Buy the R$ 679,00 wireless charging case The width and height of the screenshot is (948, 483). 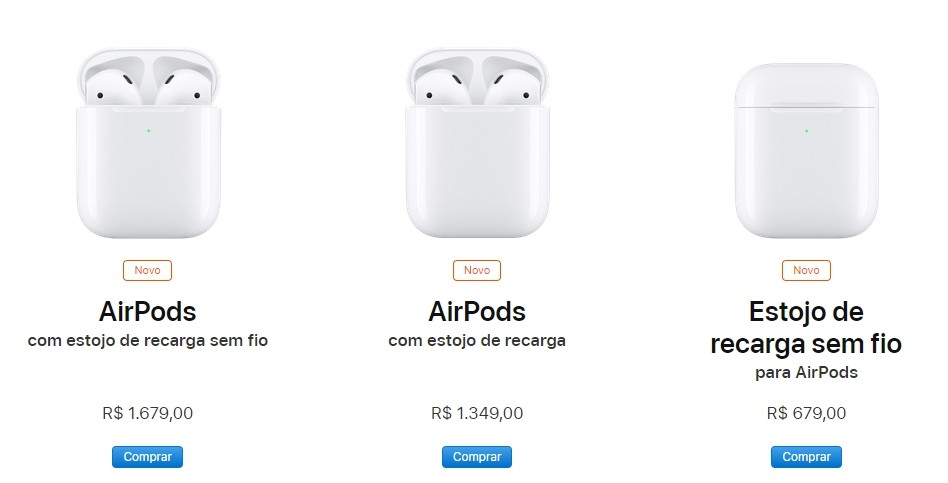(806, 457)
